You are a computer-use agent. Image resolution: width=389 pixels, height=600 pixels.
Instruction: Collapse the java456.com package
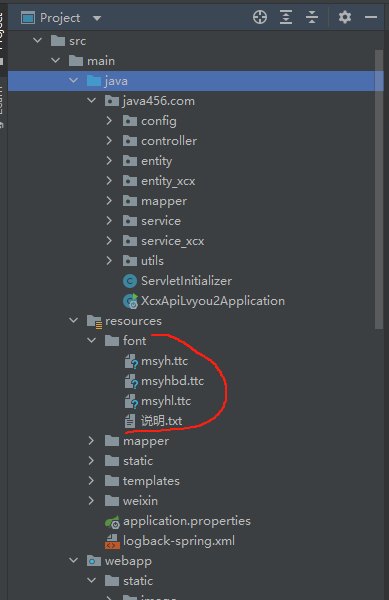pos(91,100)
